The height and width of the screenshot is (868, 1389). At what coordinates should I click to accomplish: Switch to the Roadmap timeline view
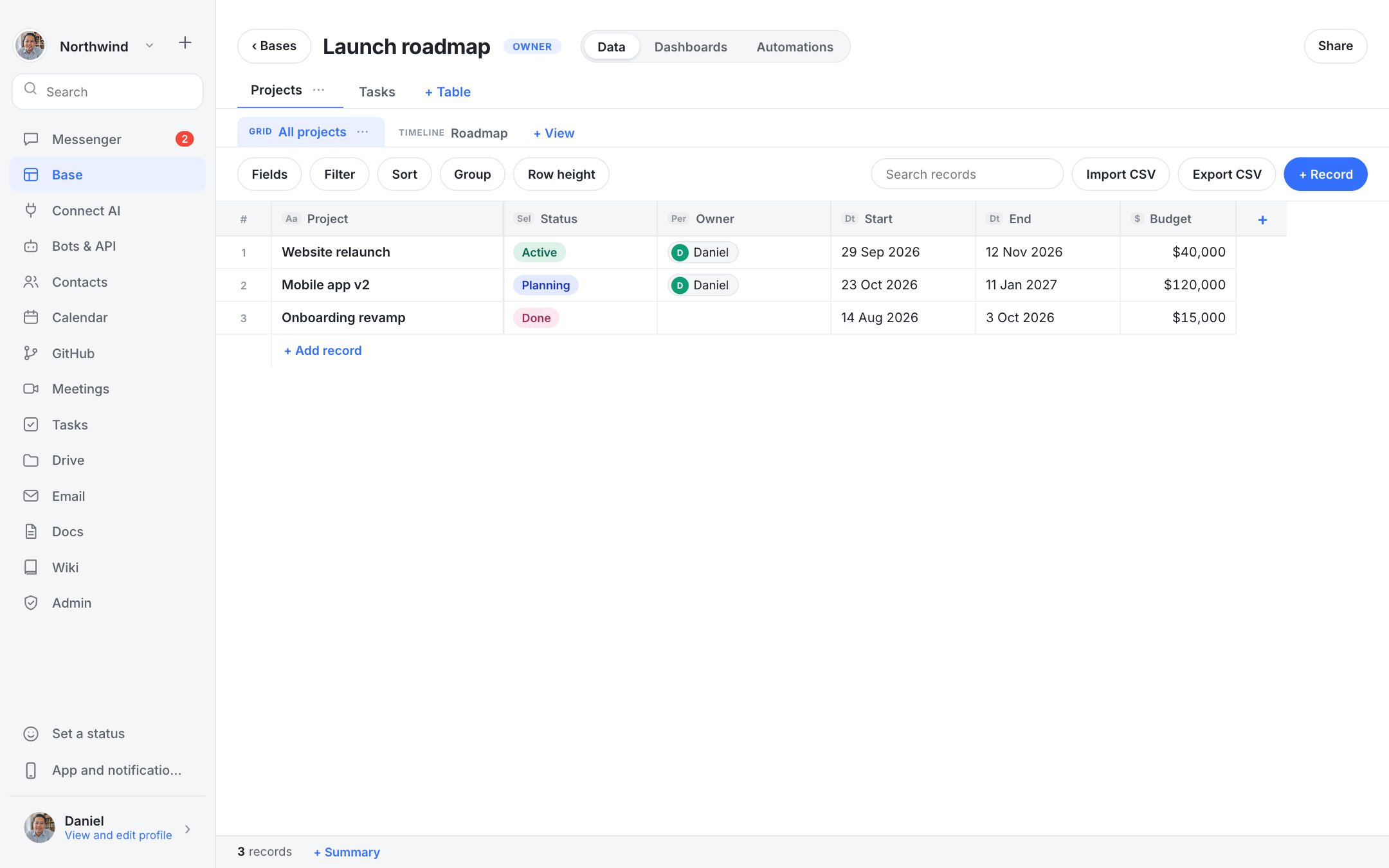[453, 132]
